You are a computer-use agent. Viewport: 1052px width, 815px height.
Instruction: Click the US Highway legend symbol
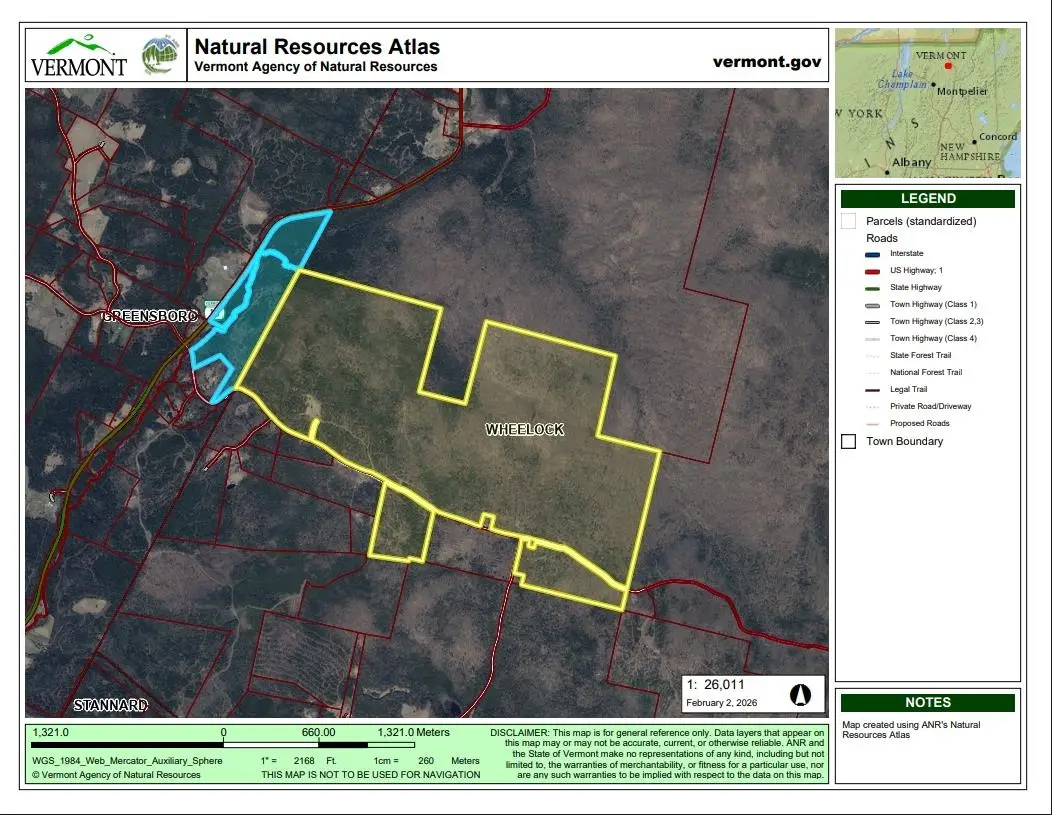click(x=870, y=271)
